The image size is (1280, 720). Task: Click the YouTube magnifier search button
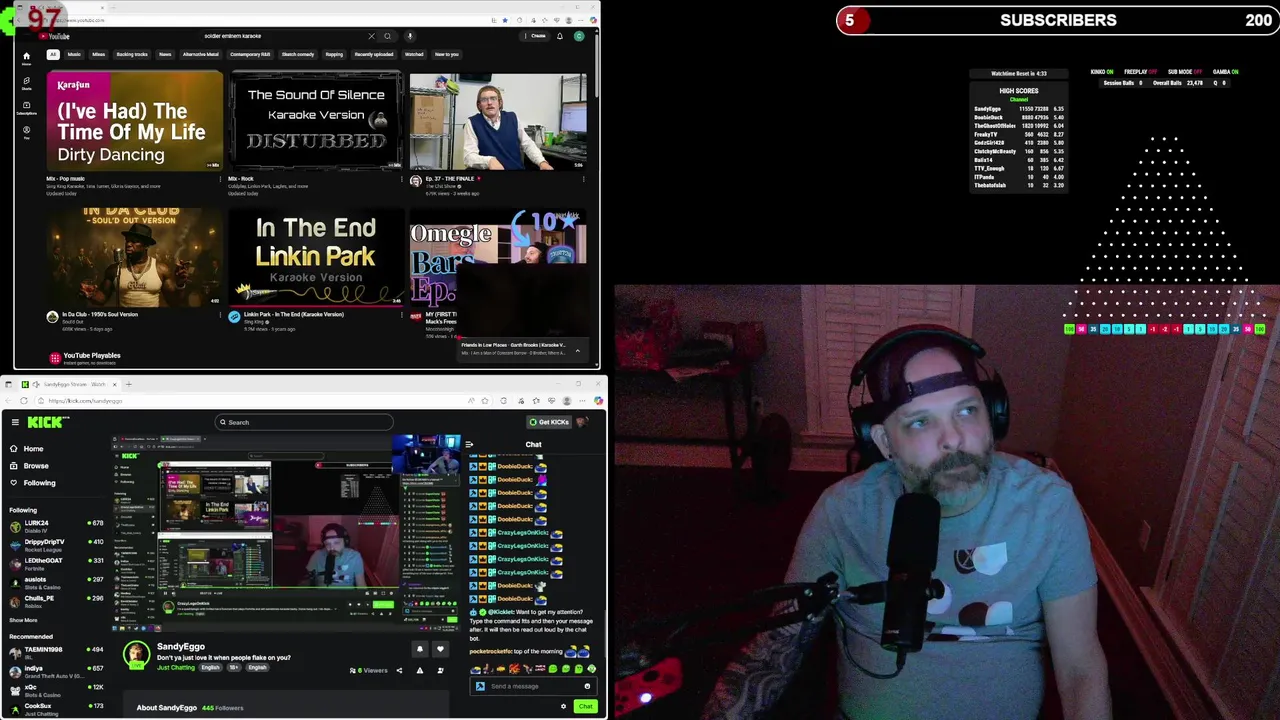click(x=388, y=36)
